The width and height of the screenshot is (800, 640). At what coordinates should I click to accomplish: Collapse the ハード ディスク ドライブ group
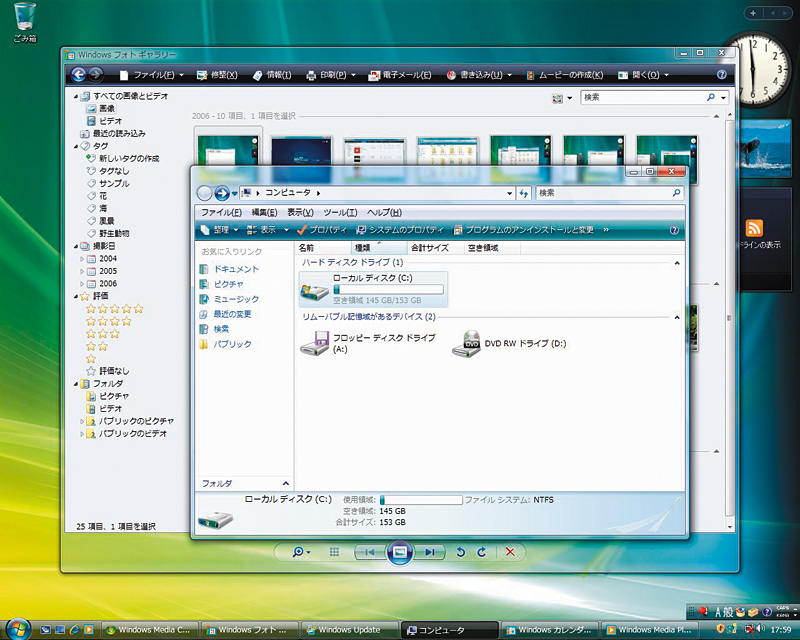[677, 262]
